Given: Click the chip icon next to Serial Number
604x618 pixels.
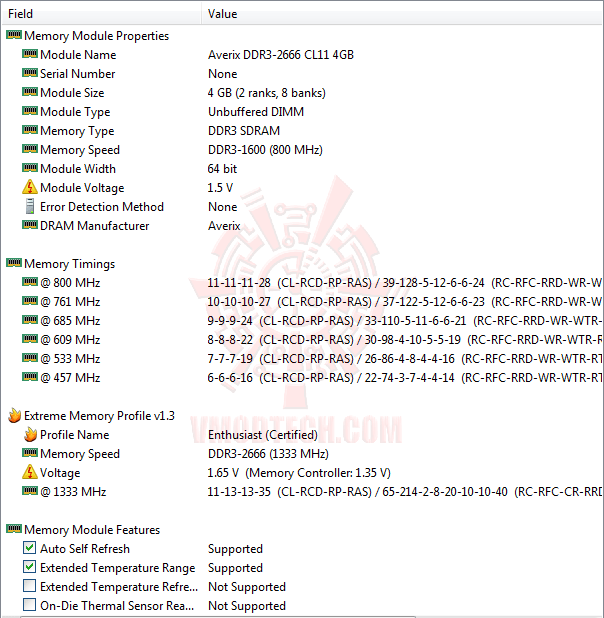Looking at the screenshot, I should pyautogui.click(x=30, y=73).
